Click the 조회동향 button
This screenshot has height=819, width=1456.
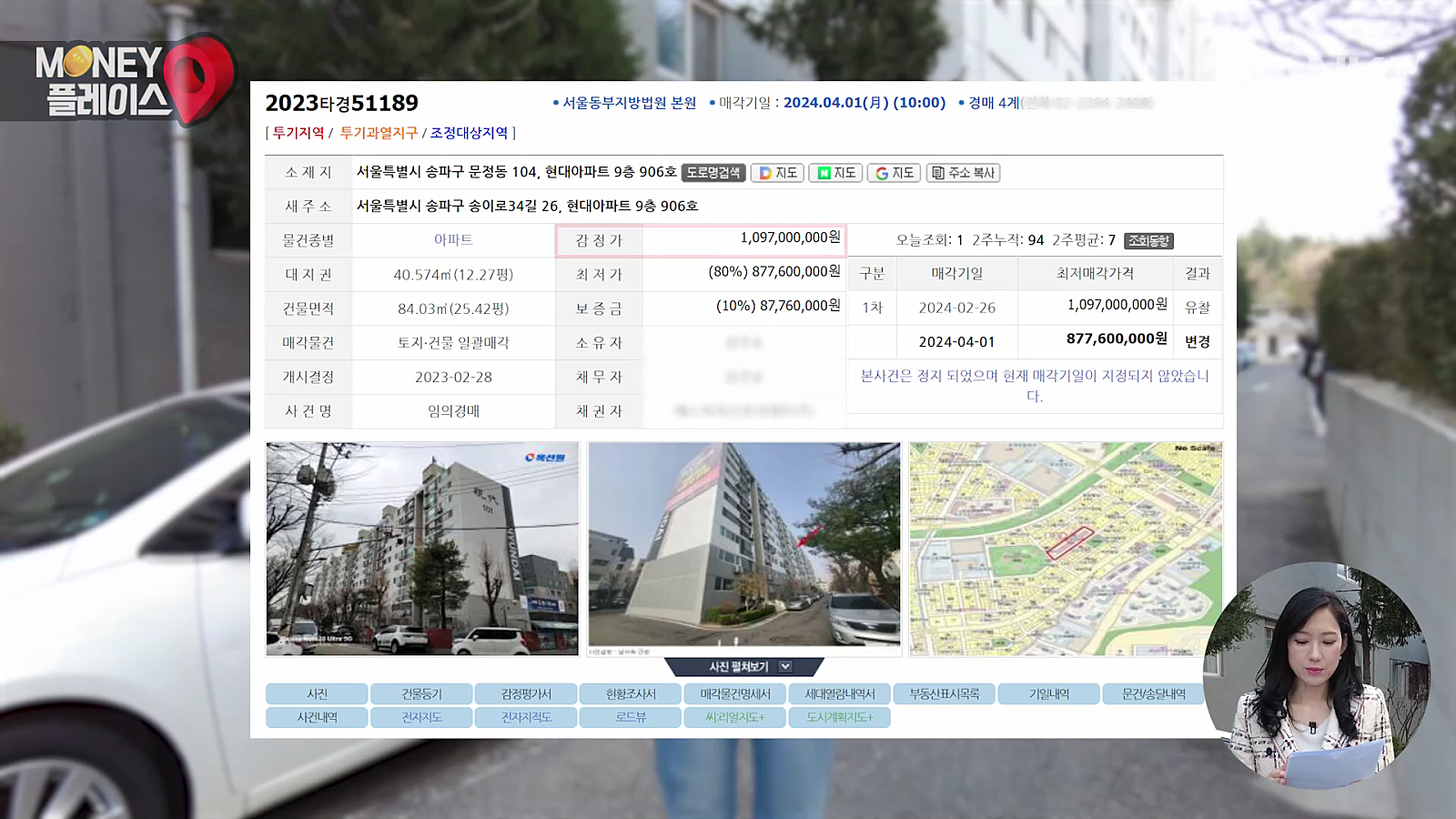1148,241
